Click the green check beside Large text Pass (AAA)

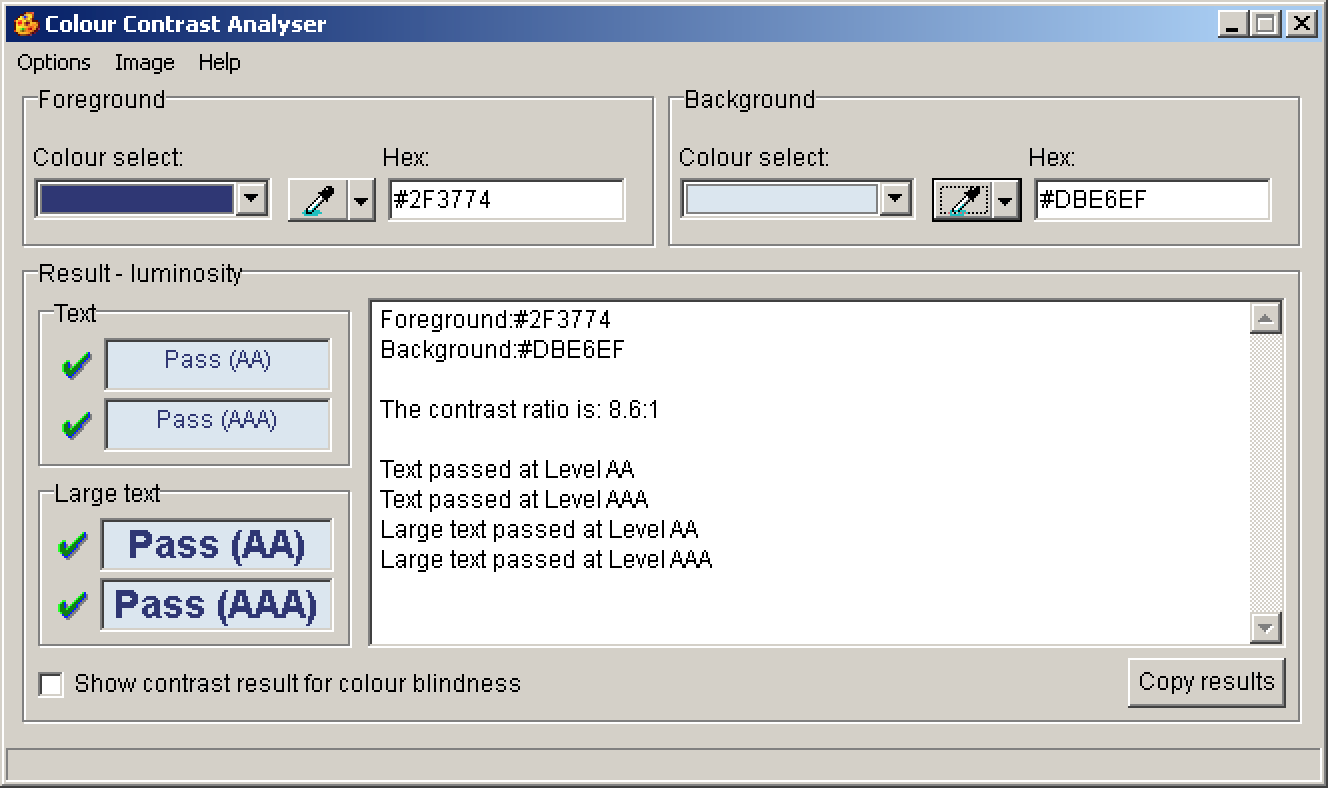[72, 604]
